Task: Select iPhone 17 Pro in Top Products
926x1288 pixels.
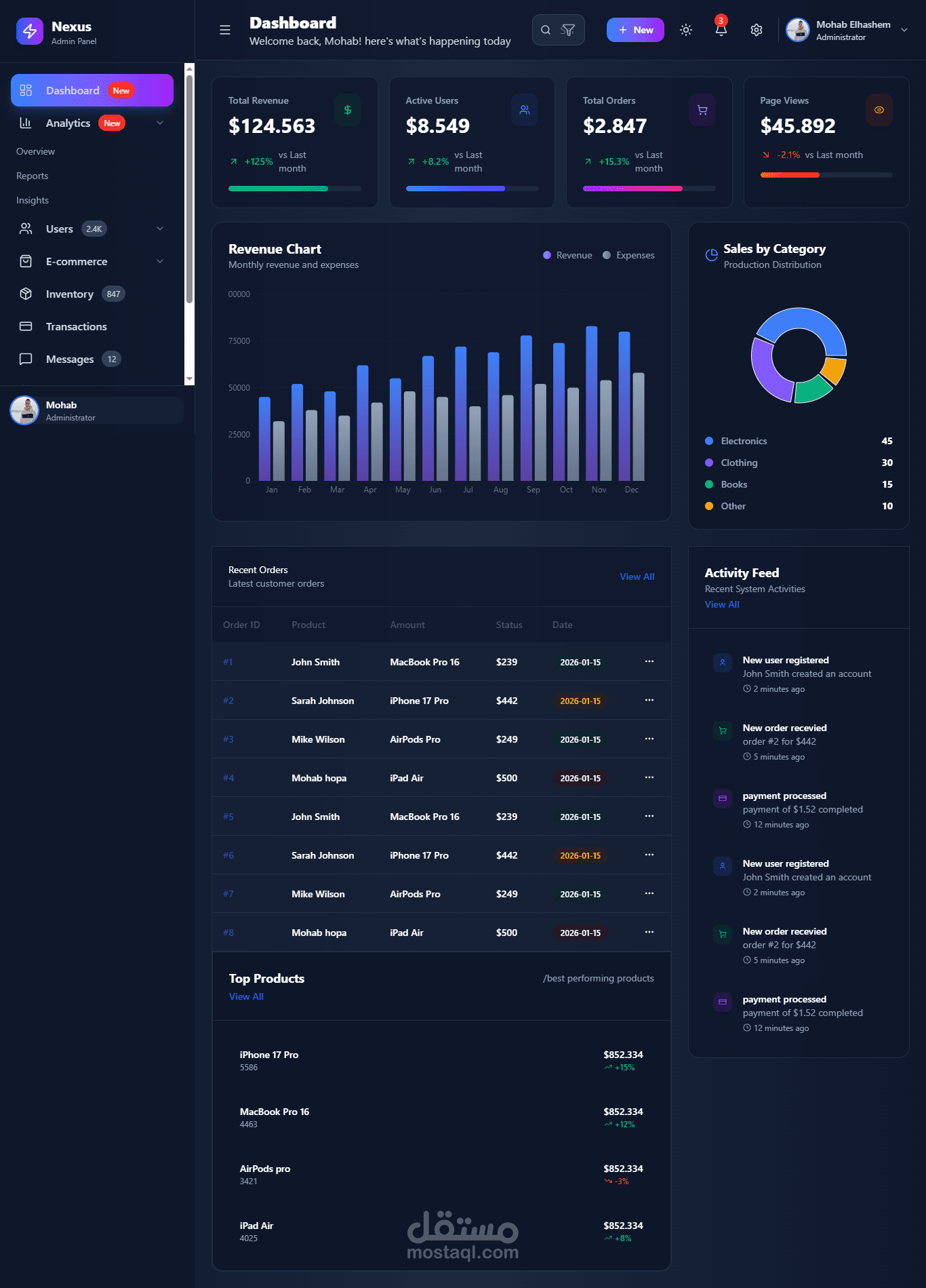Action: [441, 1060]
